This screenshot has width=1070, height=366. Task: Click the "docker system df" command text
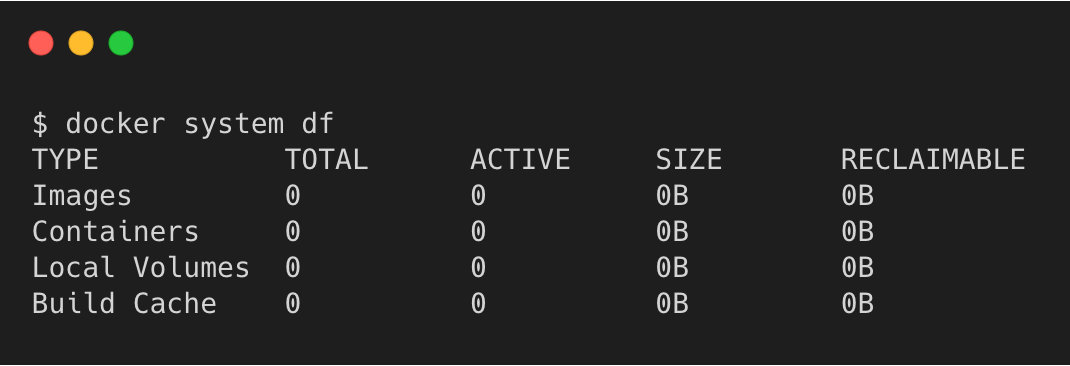[x=200, y=124]
